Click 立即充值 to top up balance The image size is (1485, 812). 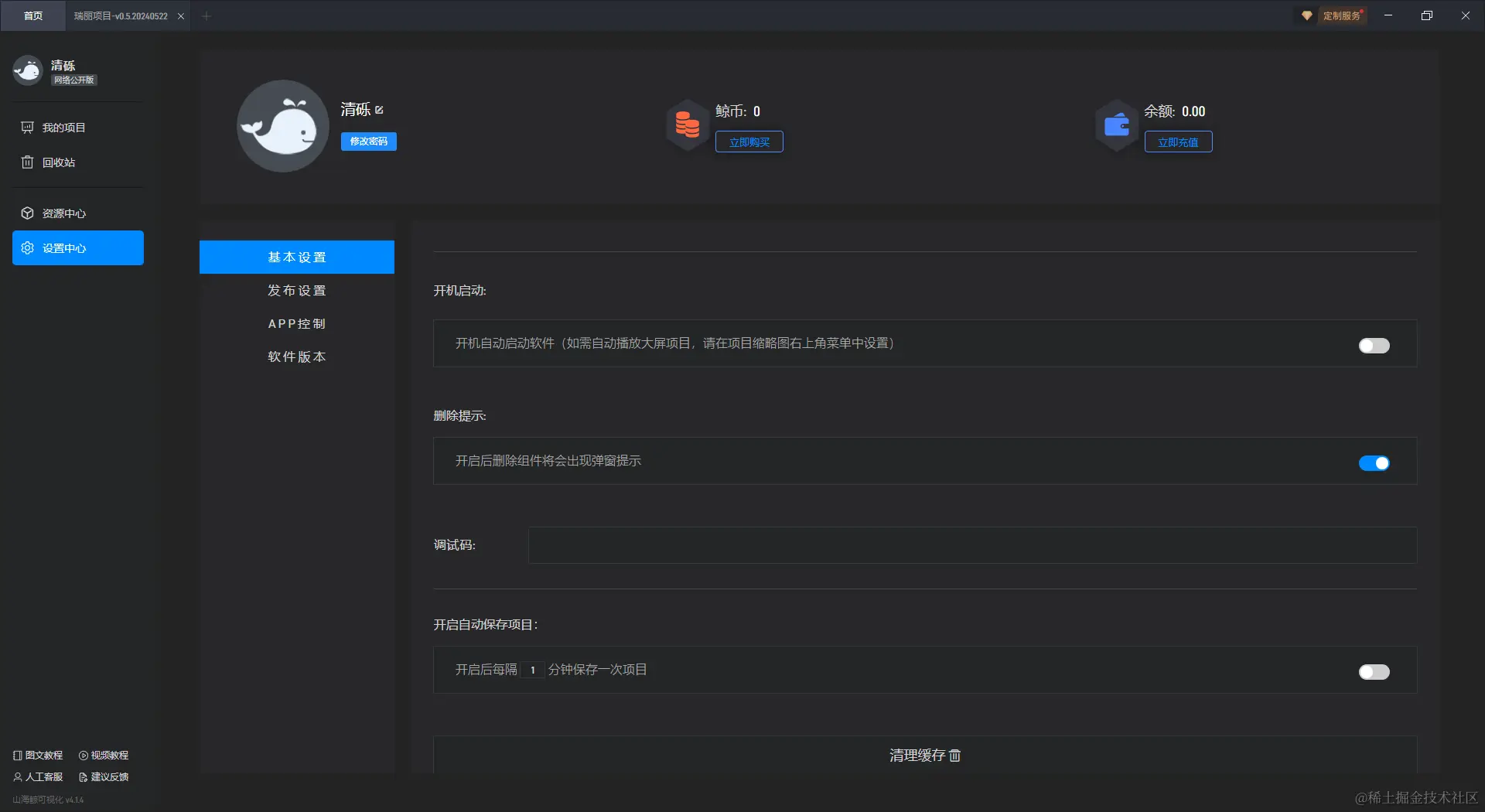pyautogui.click(x=1178, y=142)
